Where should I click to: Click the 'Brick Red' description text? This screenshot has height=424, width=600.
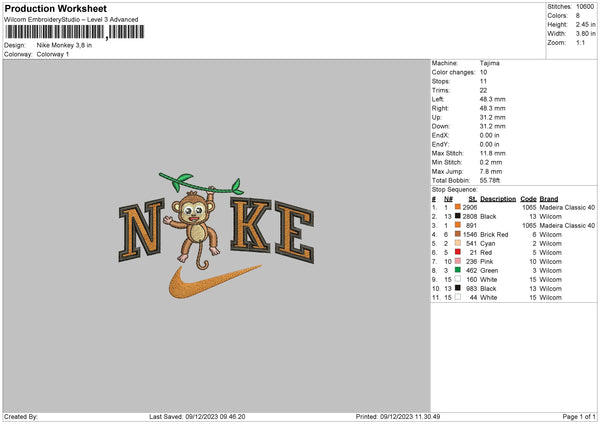pyautogui.click(x=494, y=235)
